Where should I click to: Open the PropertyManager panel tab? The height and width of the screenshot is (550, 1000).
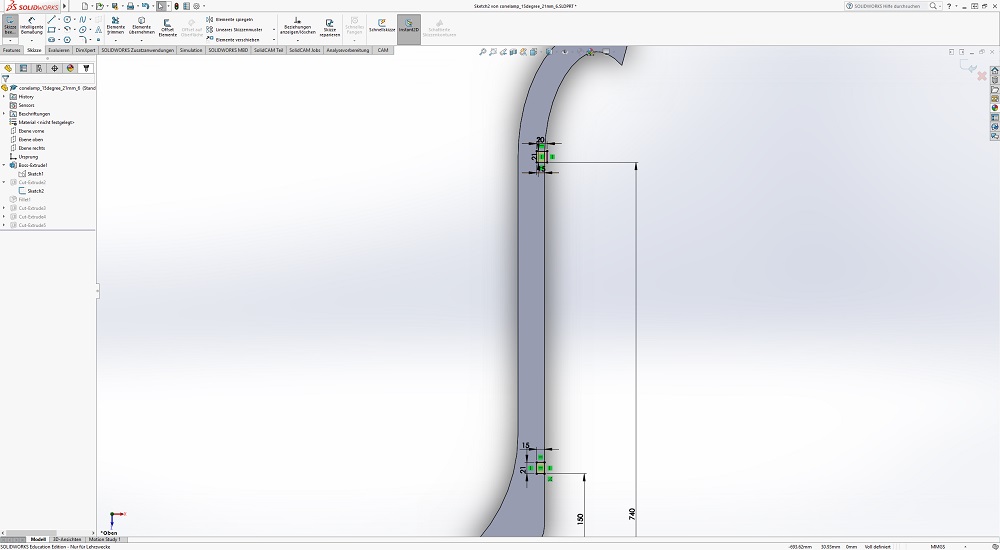[x=24, y=68]
